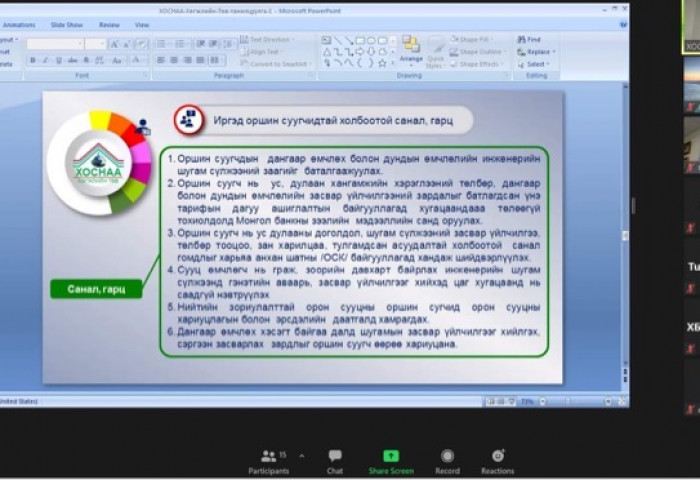Open the View ribbon tab
Screen dimensions: 700x480
pyautogui.click(x=142, y=25)
